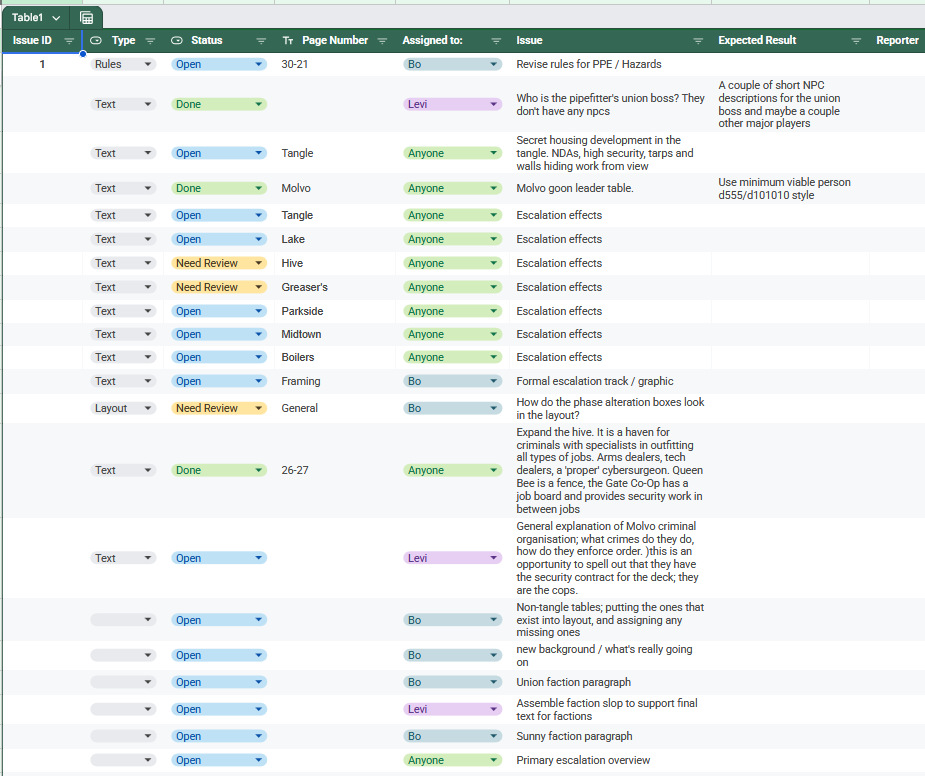
Task: Open empty Type dropdown for Union faction paragraph
Action: (149, 682)
